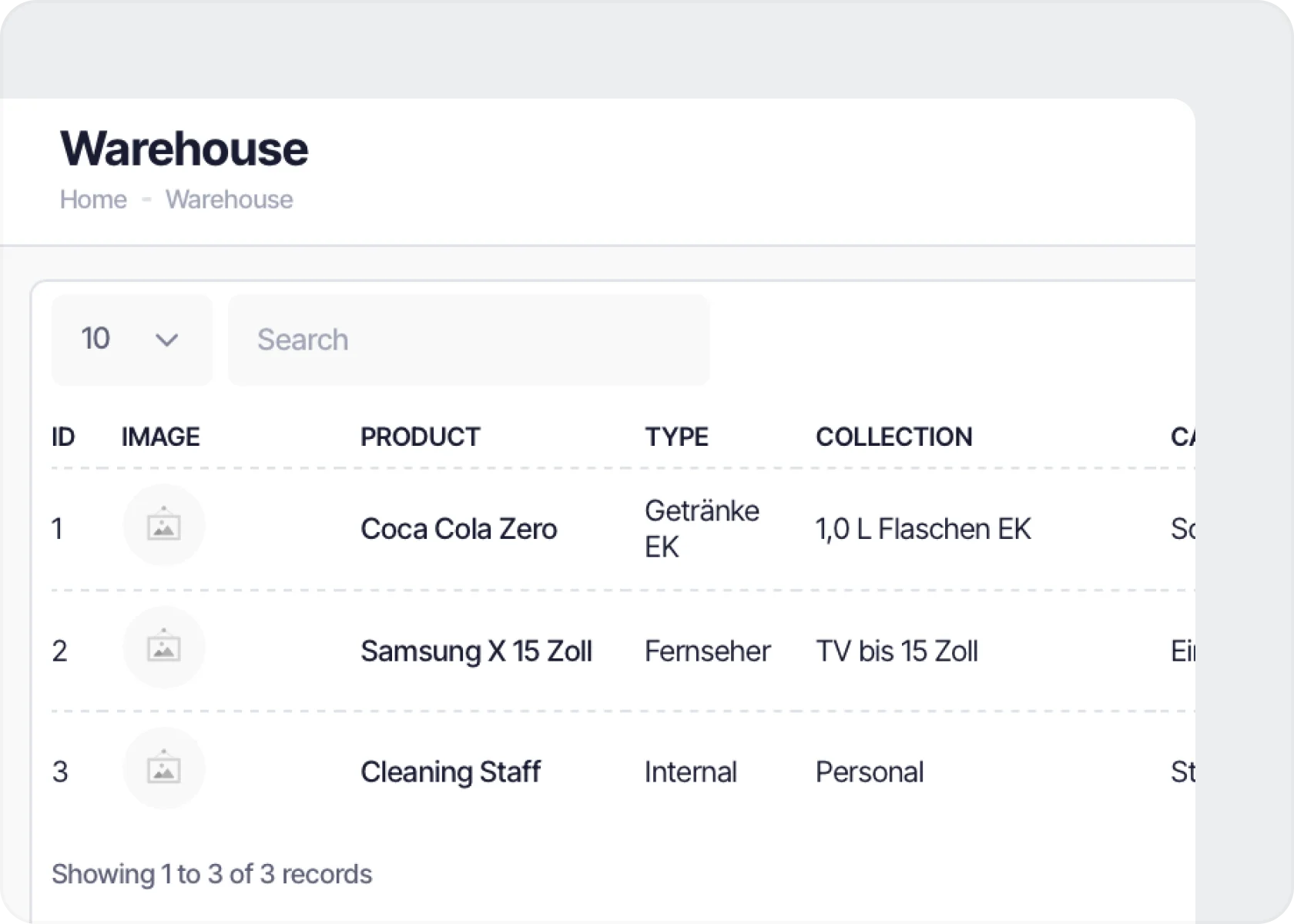The height and width of the screenshot is (924, 1294).
Task: Expand the 10 records-per-page dropdown
Action: click(x=132, y=340)
